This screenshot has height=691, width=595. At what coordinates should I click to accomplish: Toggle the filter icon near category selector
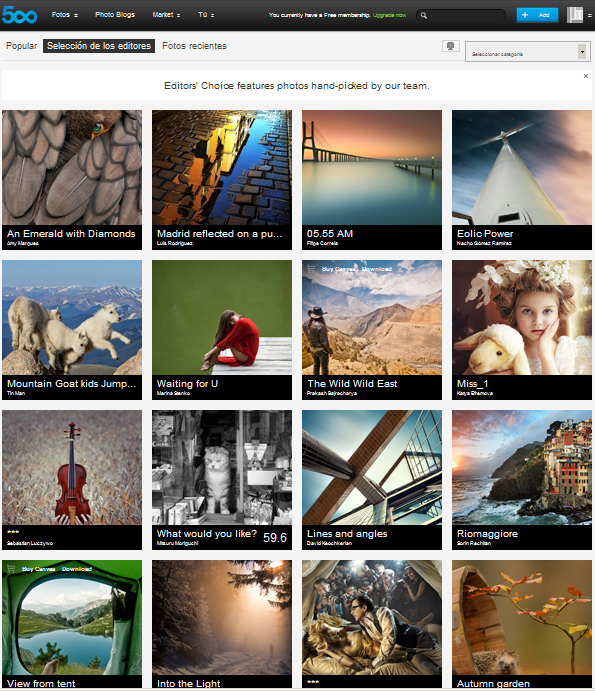click(450, 46)
